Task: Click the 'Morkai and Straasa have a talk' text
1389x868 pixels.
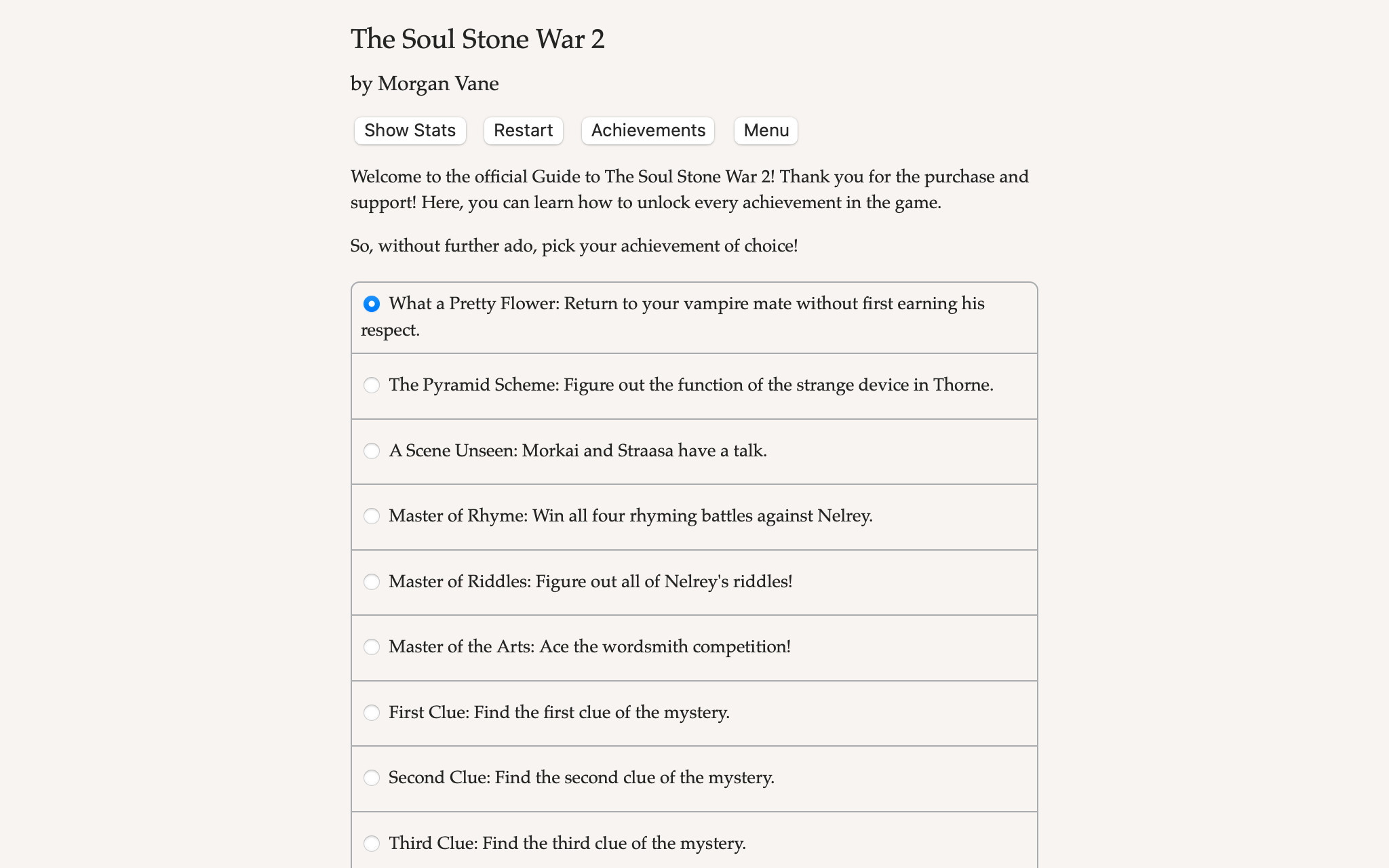Action: (x=644, y=451)
